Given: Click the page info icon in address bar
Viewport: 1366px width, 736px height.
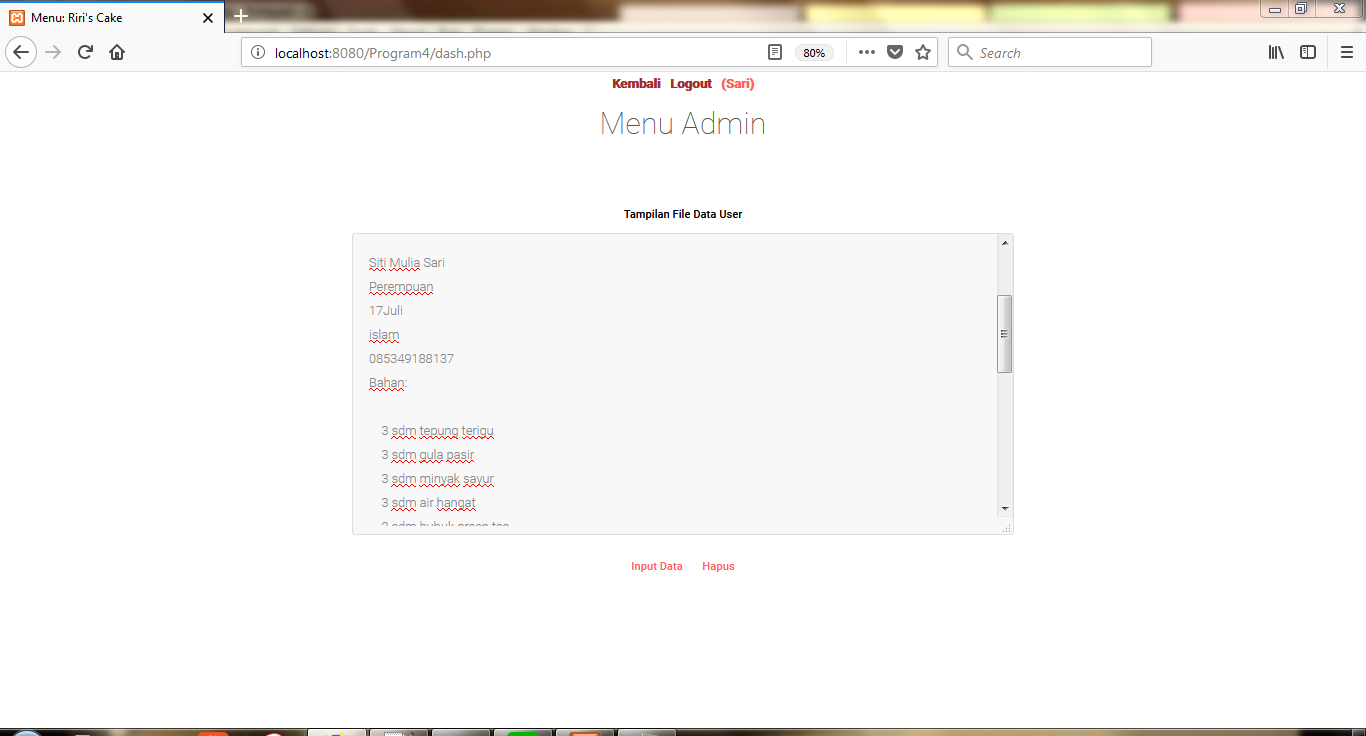Looking at the screenshot, I should coord(259,52).
